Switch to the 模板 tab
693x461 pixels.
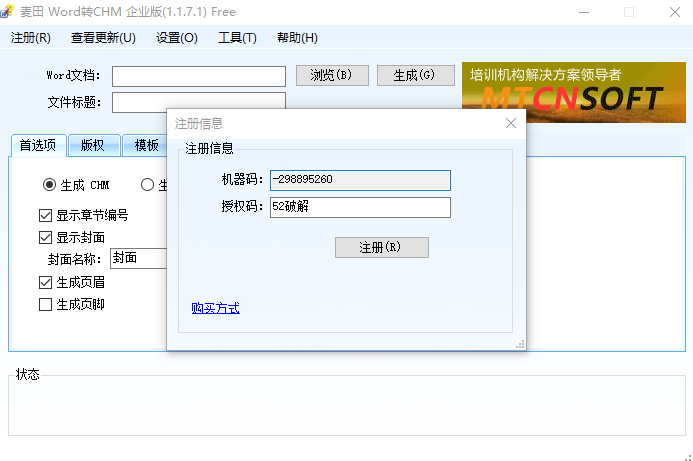tap(145, 145)
